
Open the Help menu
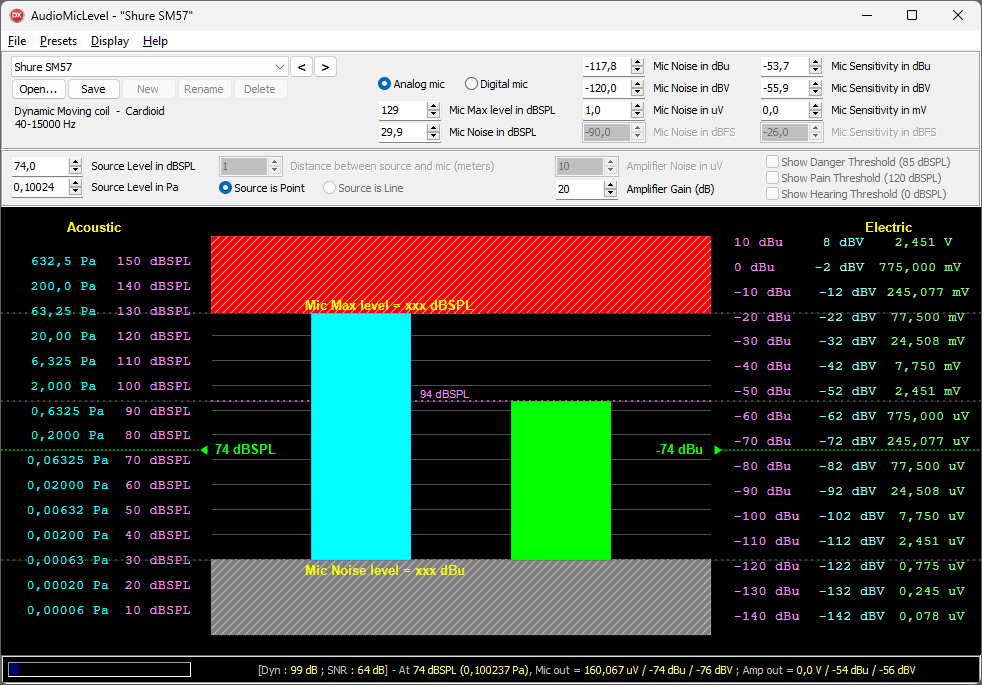[x=155, y=41]
